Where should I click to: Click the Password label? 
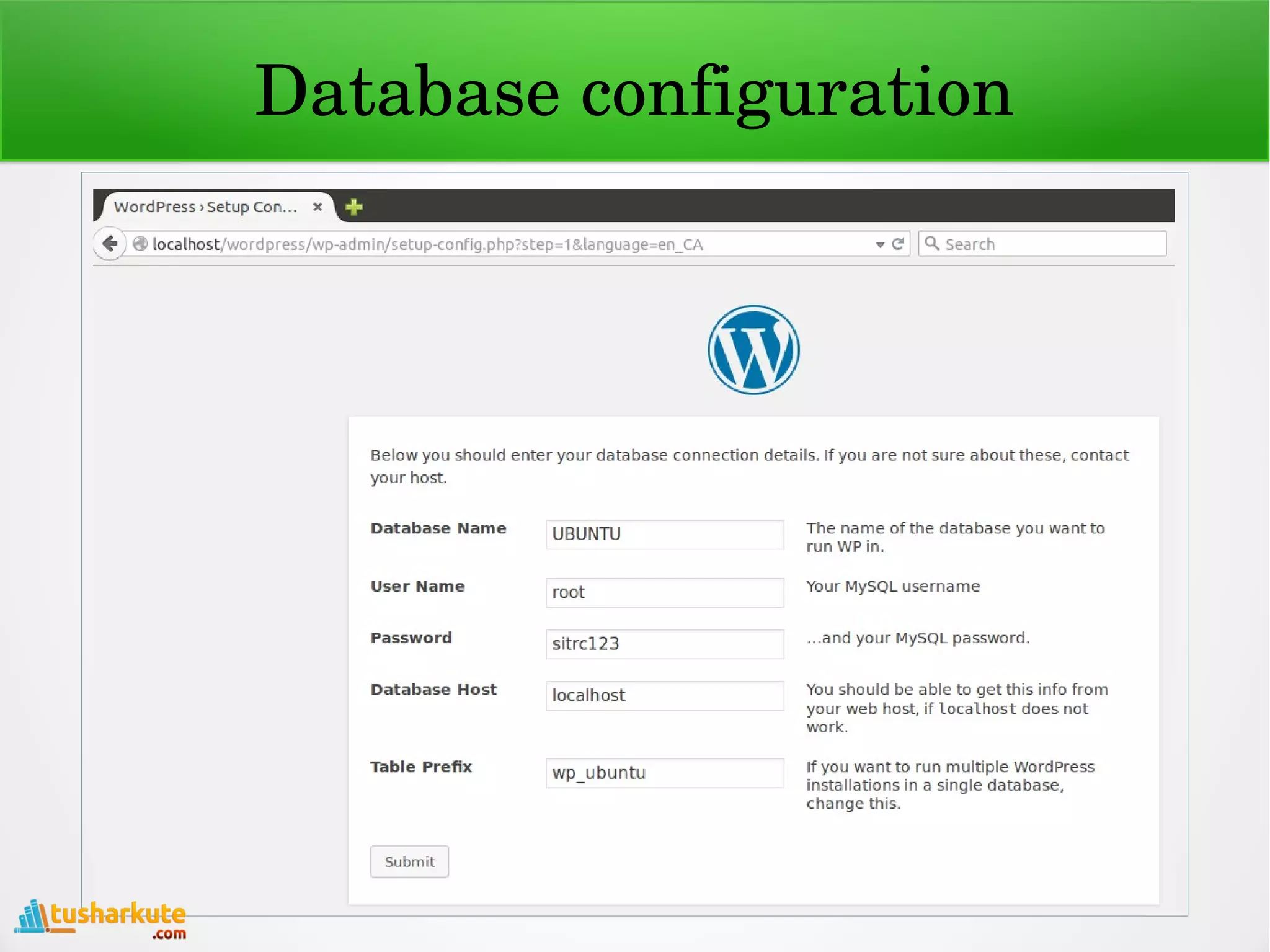[x=411, y=638]
